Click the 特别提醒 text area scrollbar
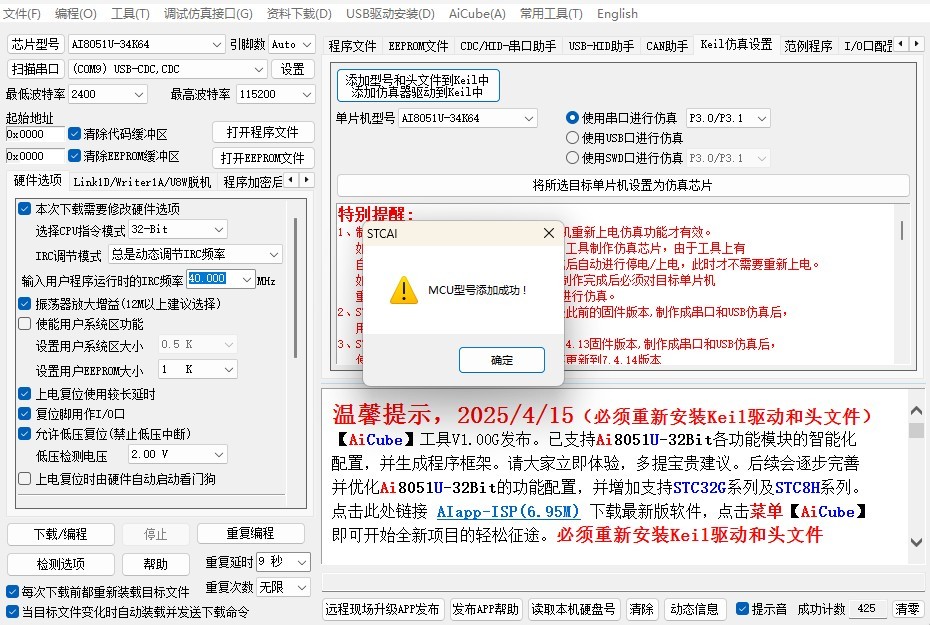Screen dimensions: 930x625 (x=902, y=230)
